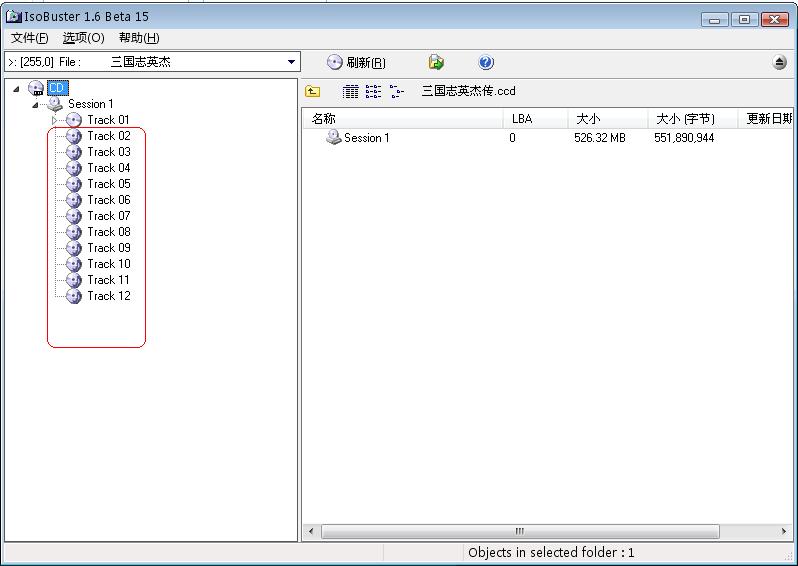The image size is (798, 566).
Task: Select Session 1 icon in file list
Action: click(334, 138)
